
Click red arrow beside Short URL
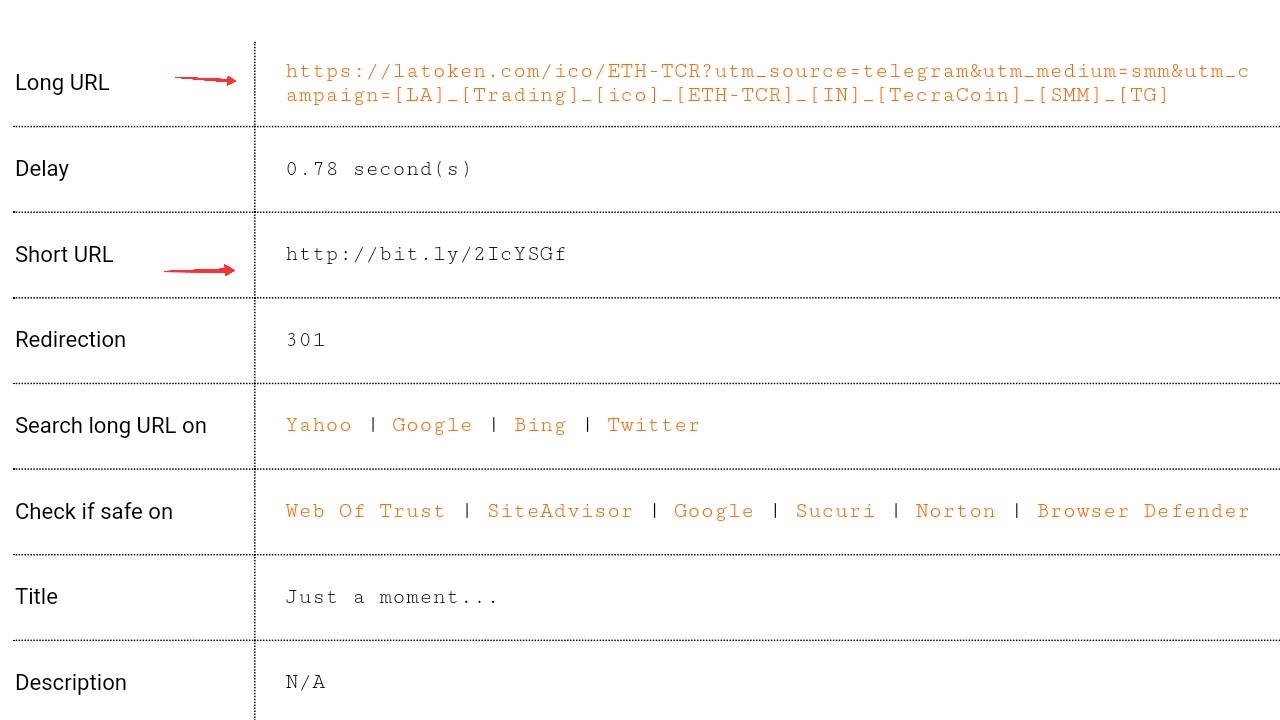point(199,270)
